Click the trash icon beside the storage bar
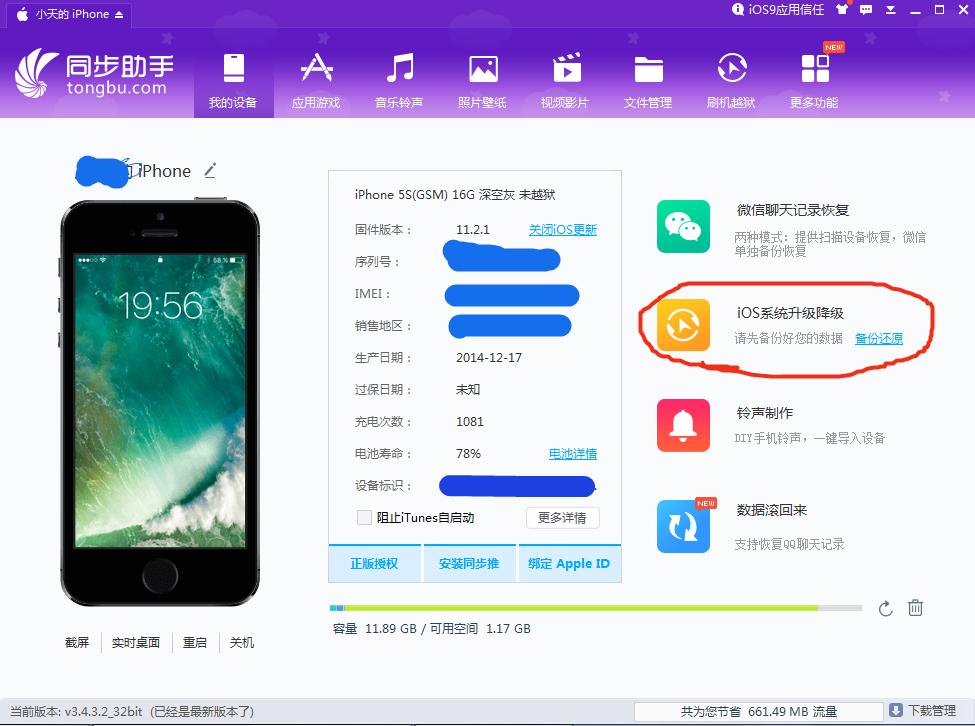 pos(915,608)
